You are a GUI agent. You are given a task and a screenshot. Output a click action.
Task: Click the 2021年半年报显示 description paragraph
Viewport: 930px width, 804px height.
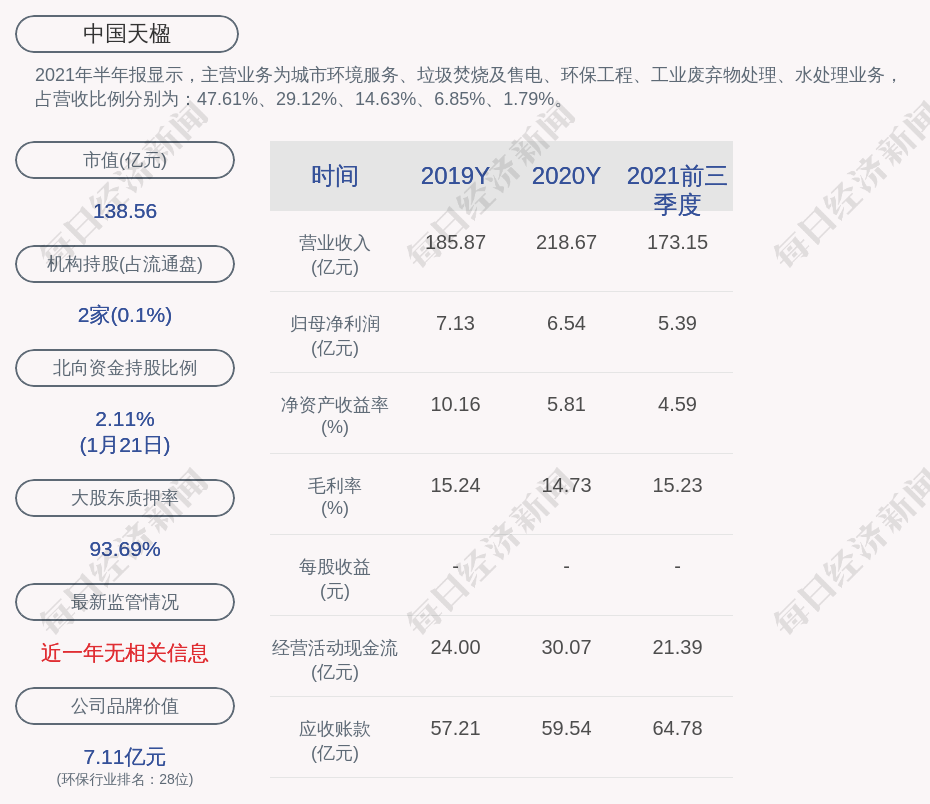(x=467, y=87)
